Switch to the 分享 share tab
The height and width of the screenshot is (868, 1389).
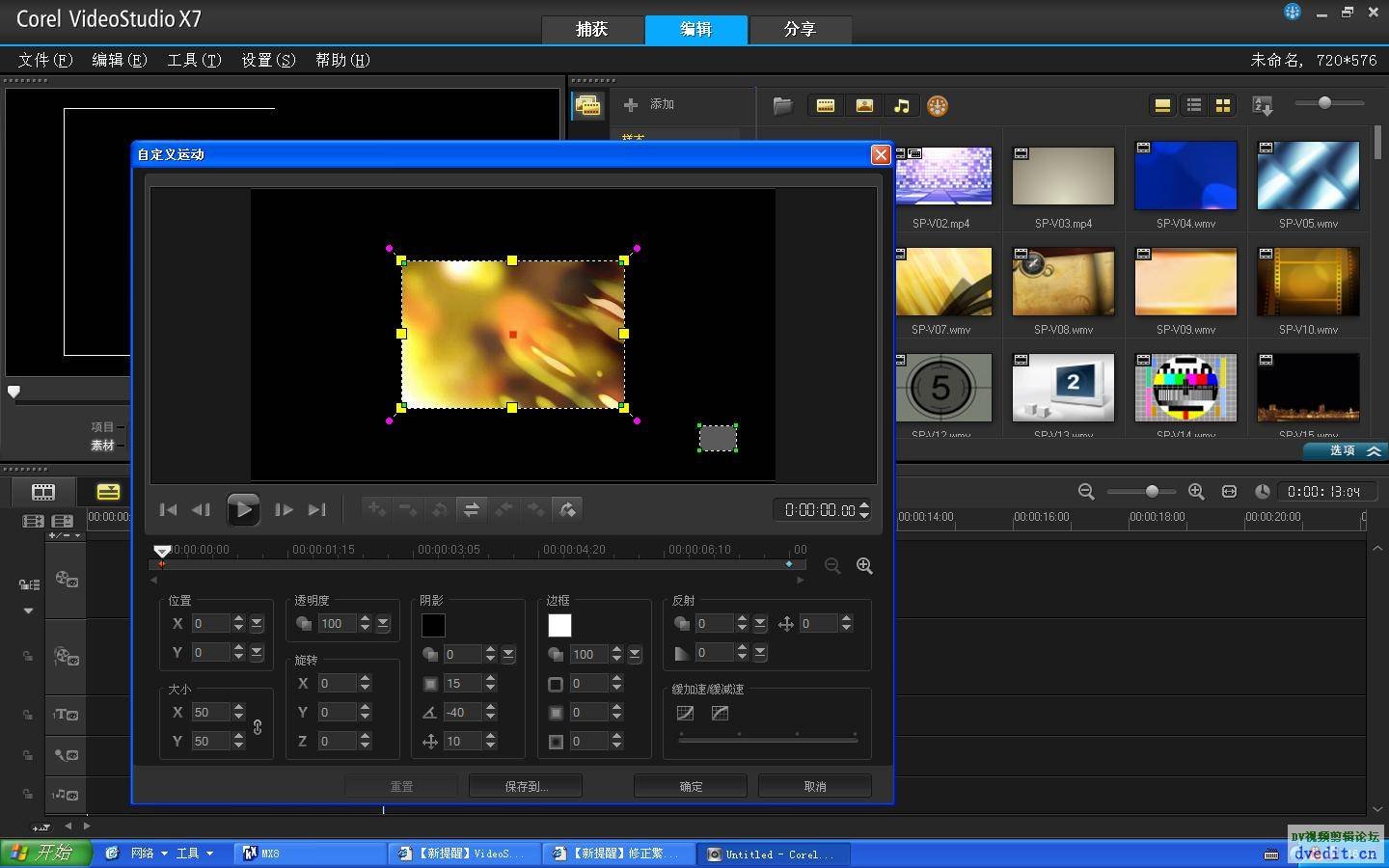click(x=800, y=29)
